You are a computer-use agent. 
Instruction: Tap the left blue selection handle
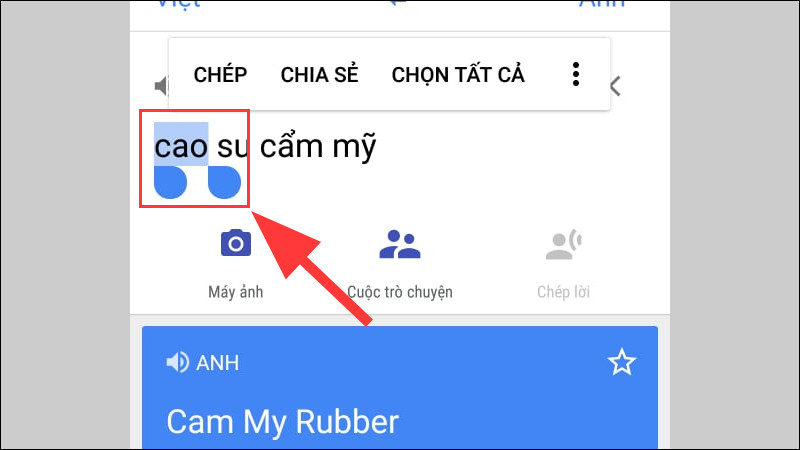point(170,182)
